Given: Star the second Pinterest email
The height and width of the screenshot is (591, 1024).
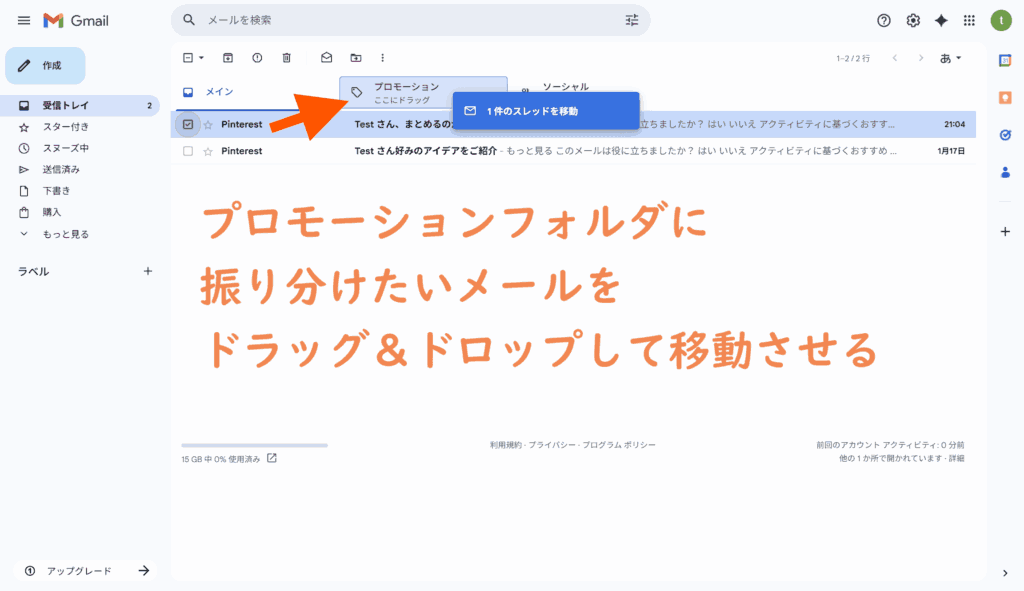Looking at the screenshot, I should (x=208, y=151).
